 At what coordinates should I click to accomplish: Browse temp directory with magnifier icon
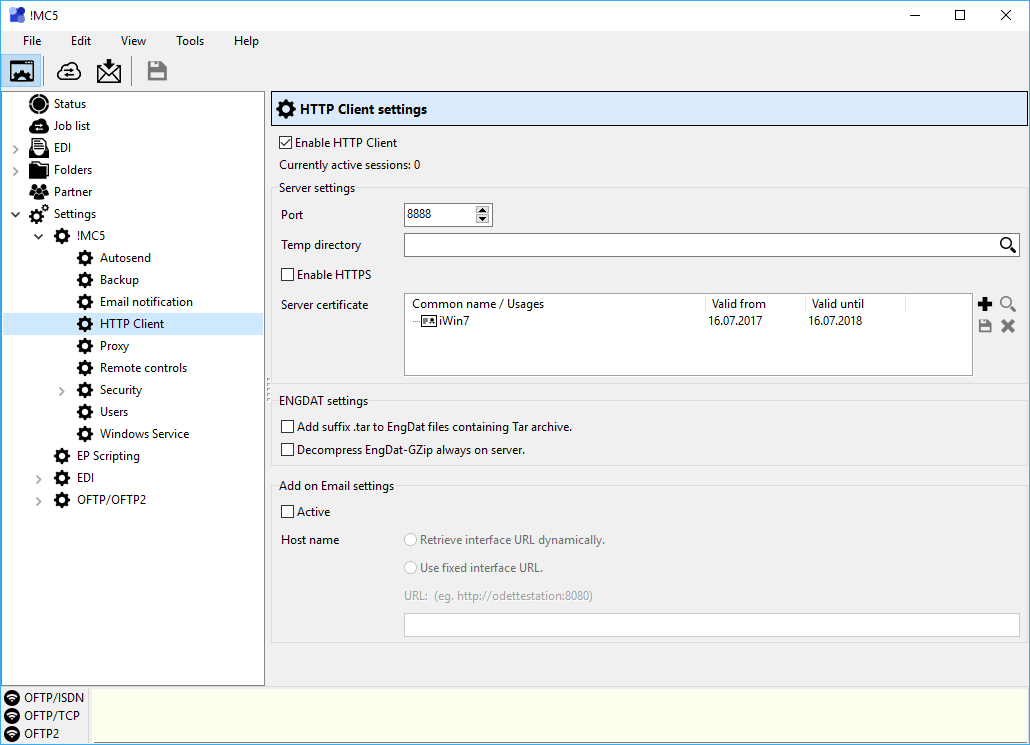click(x=1008, y=245)
